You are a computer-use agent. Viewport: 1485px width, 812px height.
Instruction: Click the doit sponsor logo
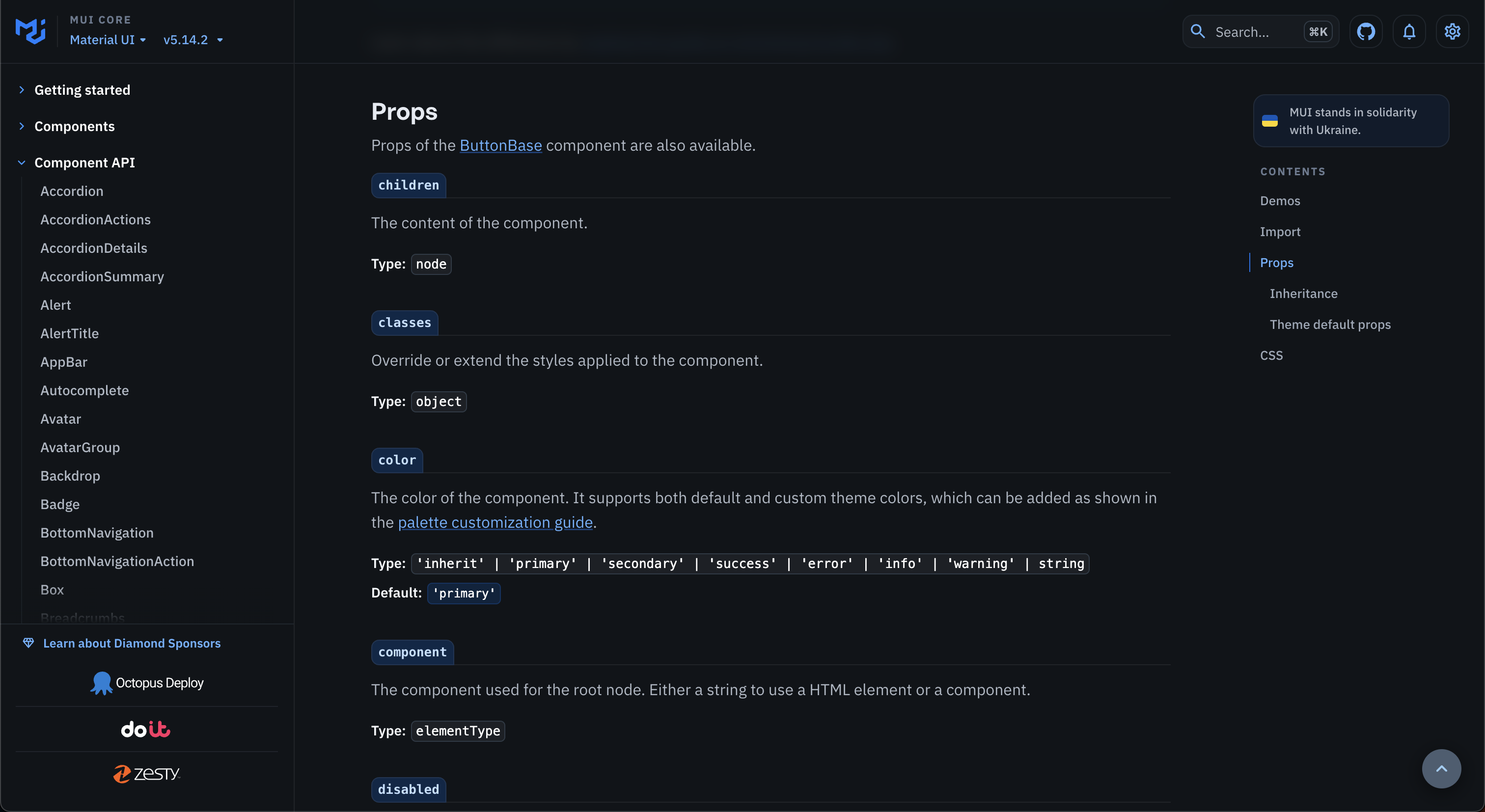click(145, 729)
